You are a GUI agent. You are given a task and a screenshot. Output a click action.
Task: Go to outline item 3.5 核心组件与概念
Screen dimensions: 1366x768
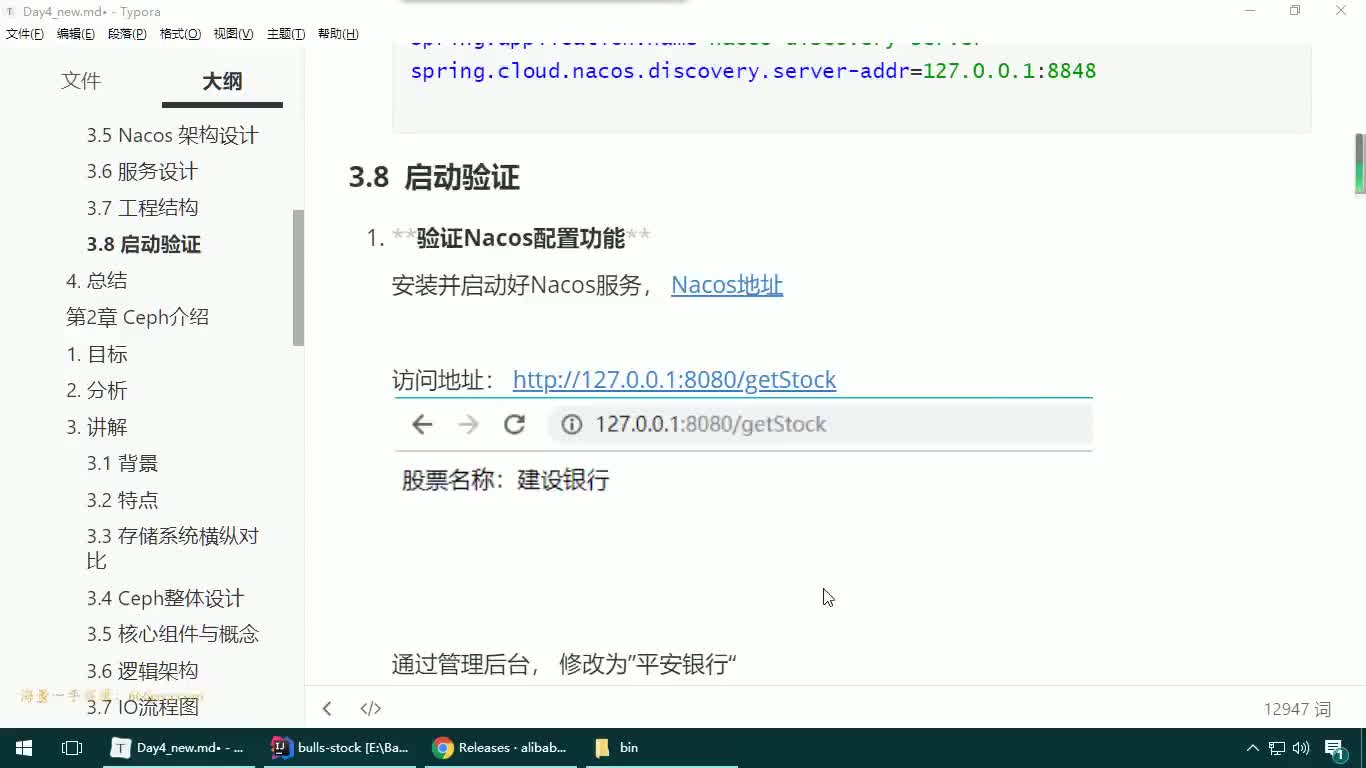click(x=172, y=634)
